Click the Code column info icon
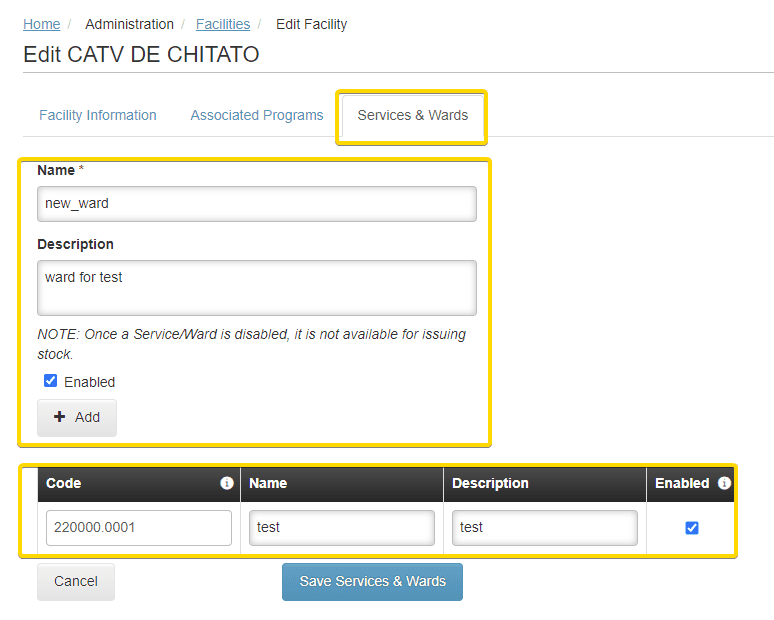The width and height of the screenshot is (774, 620). 227,483
